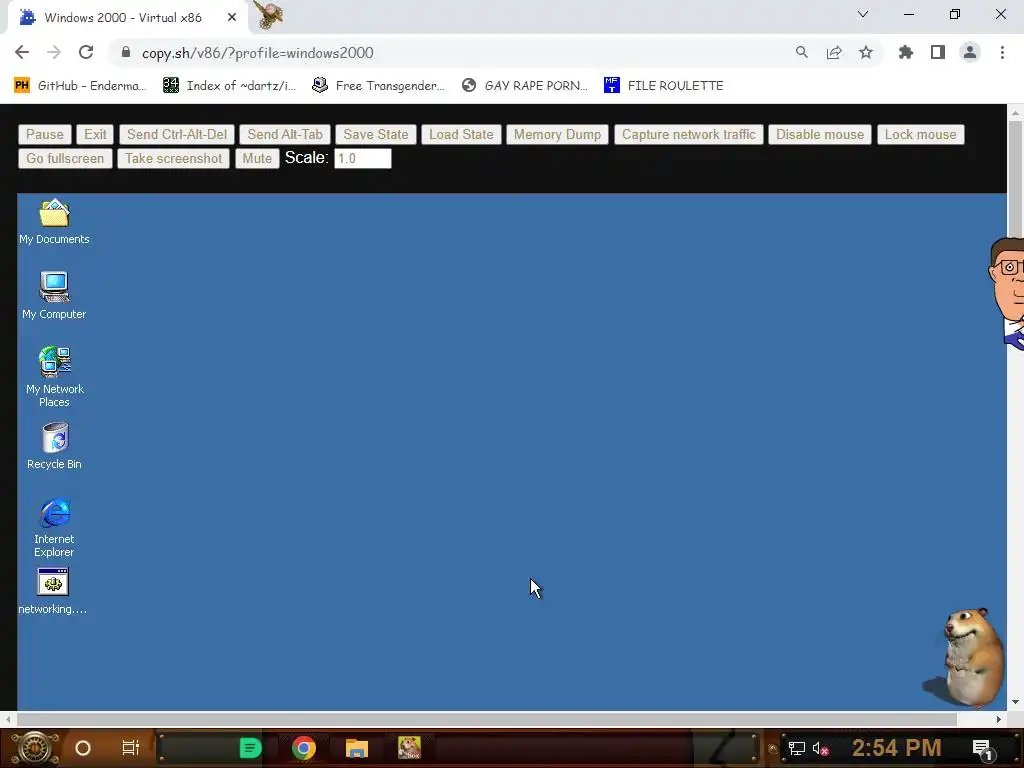Click Save State button
The image size is (1024, 768).
tap(376, 135)
